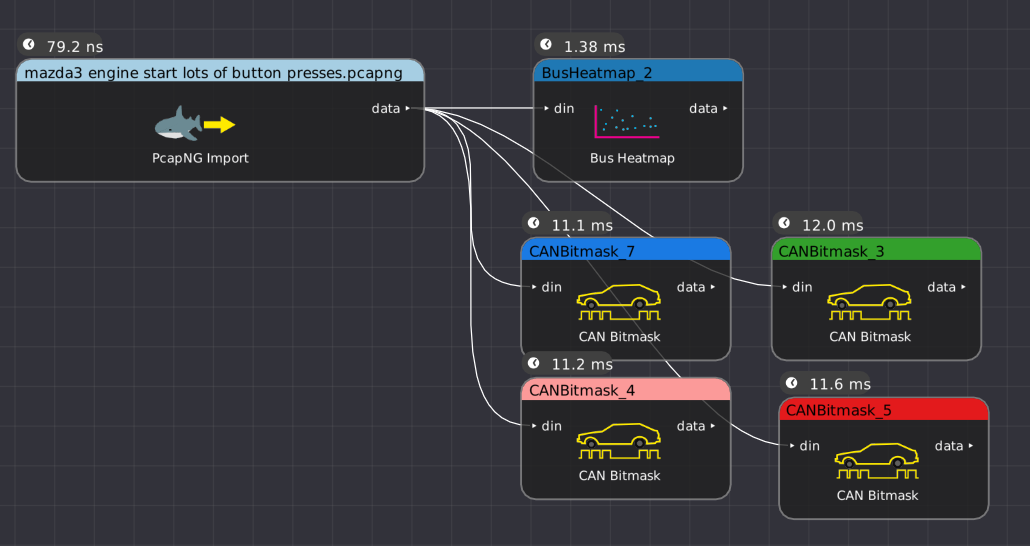
Task: Click the CAN Bitmask label in CANBitmask_5
Action: click(877, 495)
